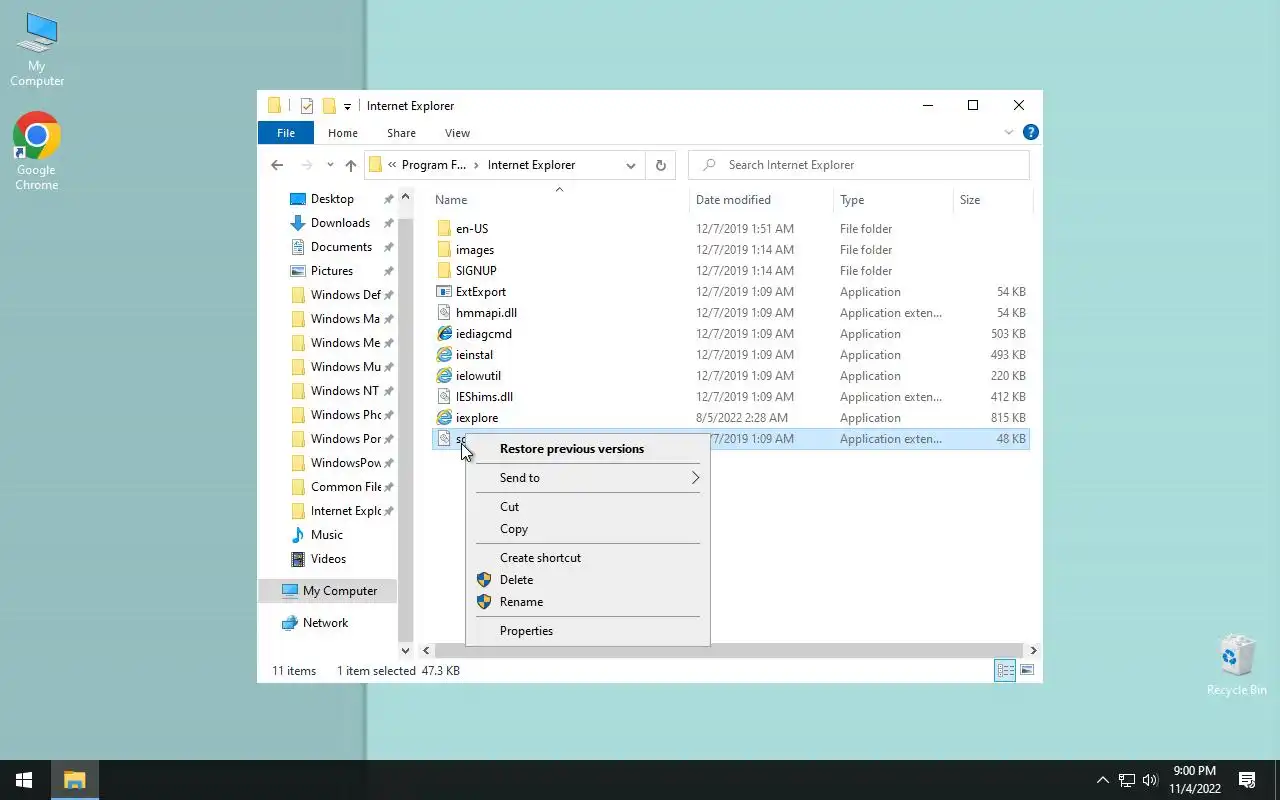Open Videos in navigation pane
This screenshot has width=1280, height=800.
pyautogui.click(x=328, y=559)
